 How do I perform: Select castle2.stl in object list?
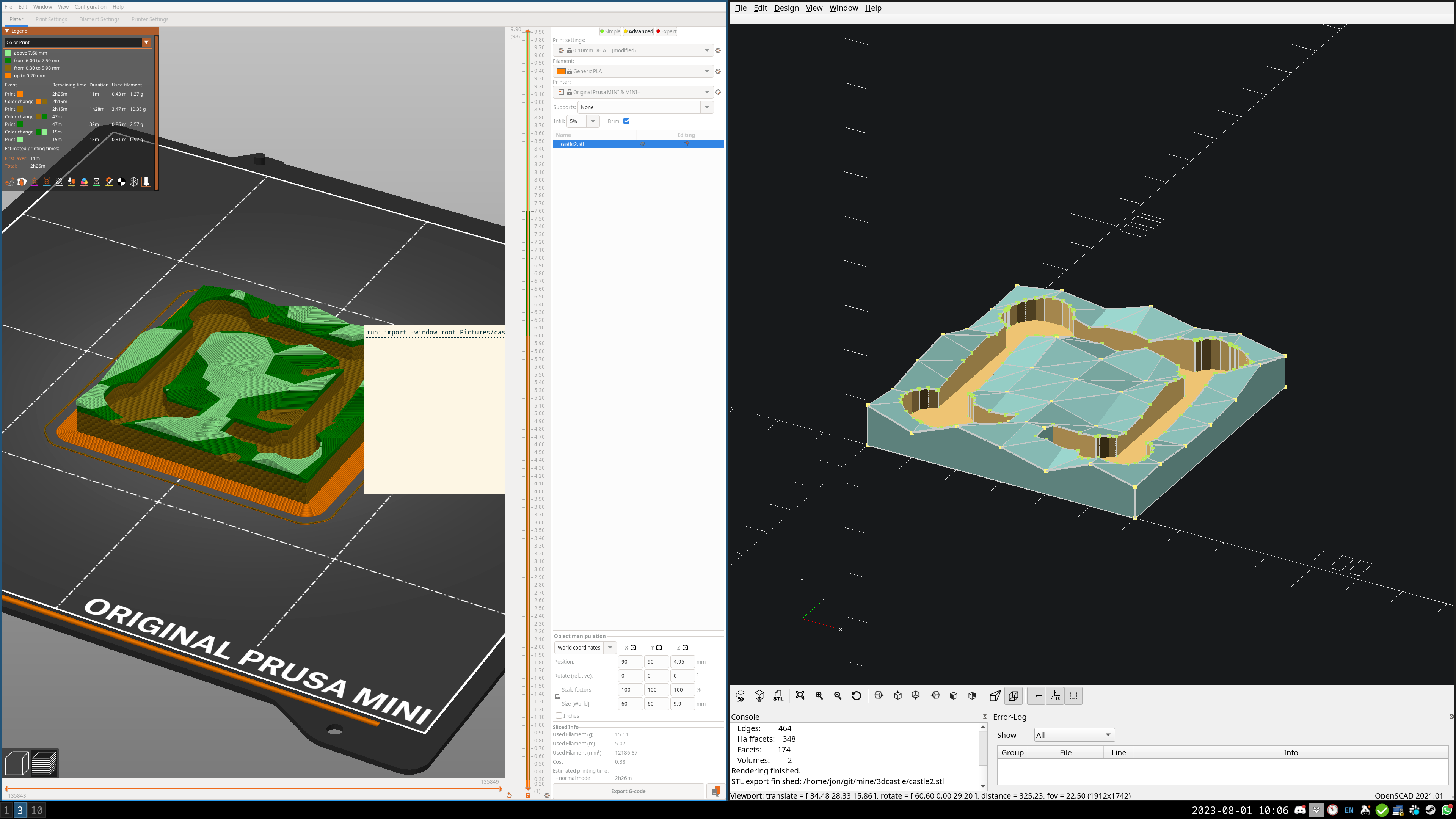click(x=638, y=144)
